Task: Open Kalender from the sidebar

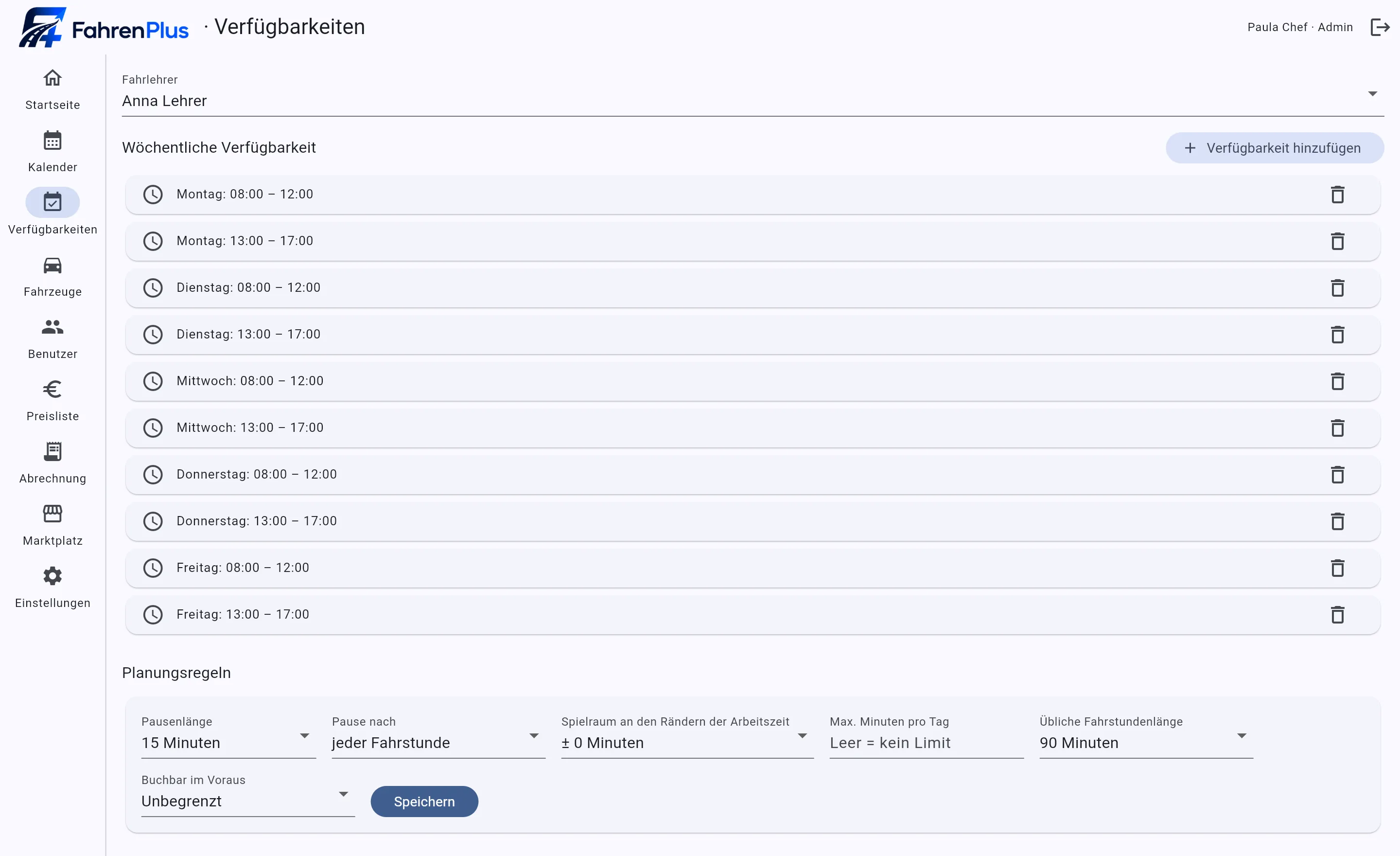Action: coord(52,151)
